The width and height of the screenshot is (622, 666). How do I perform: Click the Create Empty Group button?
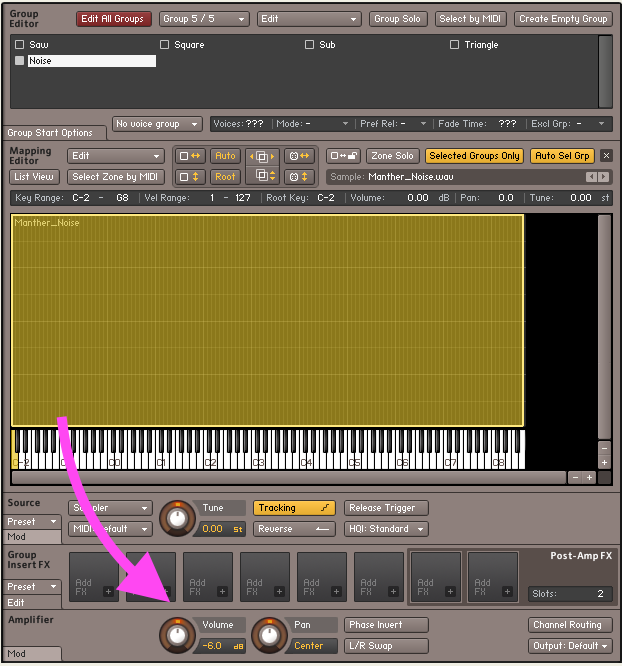563,19
